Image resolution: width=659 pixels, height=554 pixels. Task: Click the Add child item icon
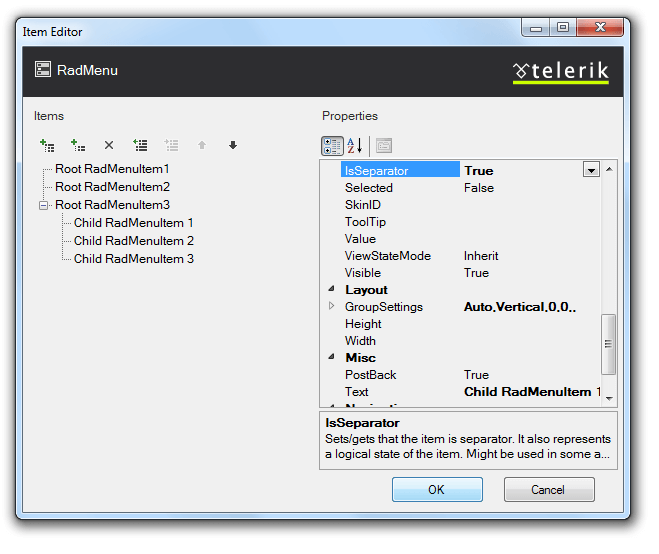[78, 145]
